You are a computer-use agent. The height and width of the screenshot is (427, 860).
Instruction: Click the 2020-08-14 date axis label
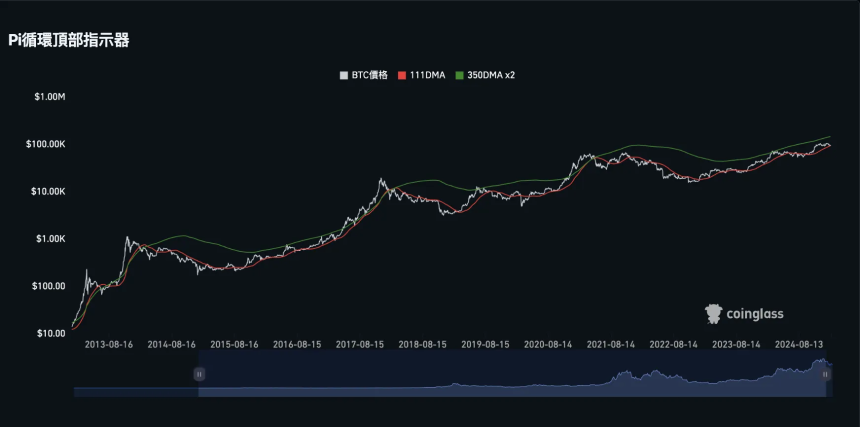click(x=548, y=345)
